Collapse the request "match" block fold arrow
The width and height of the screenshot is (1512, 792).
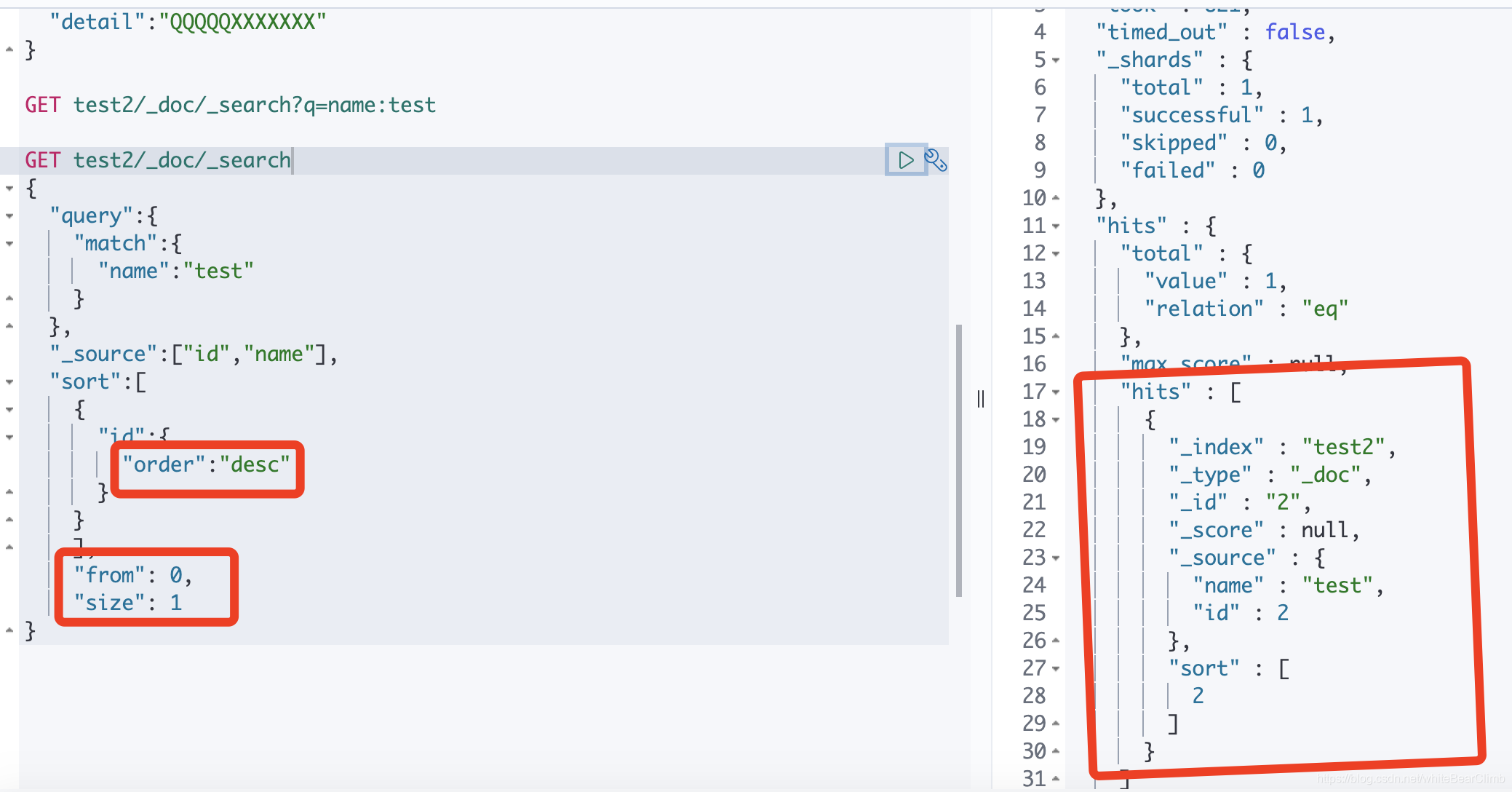[9, 244]
